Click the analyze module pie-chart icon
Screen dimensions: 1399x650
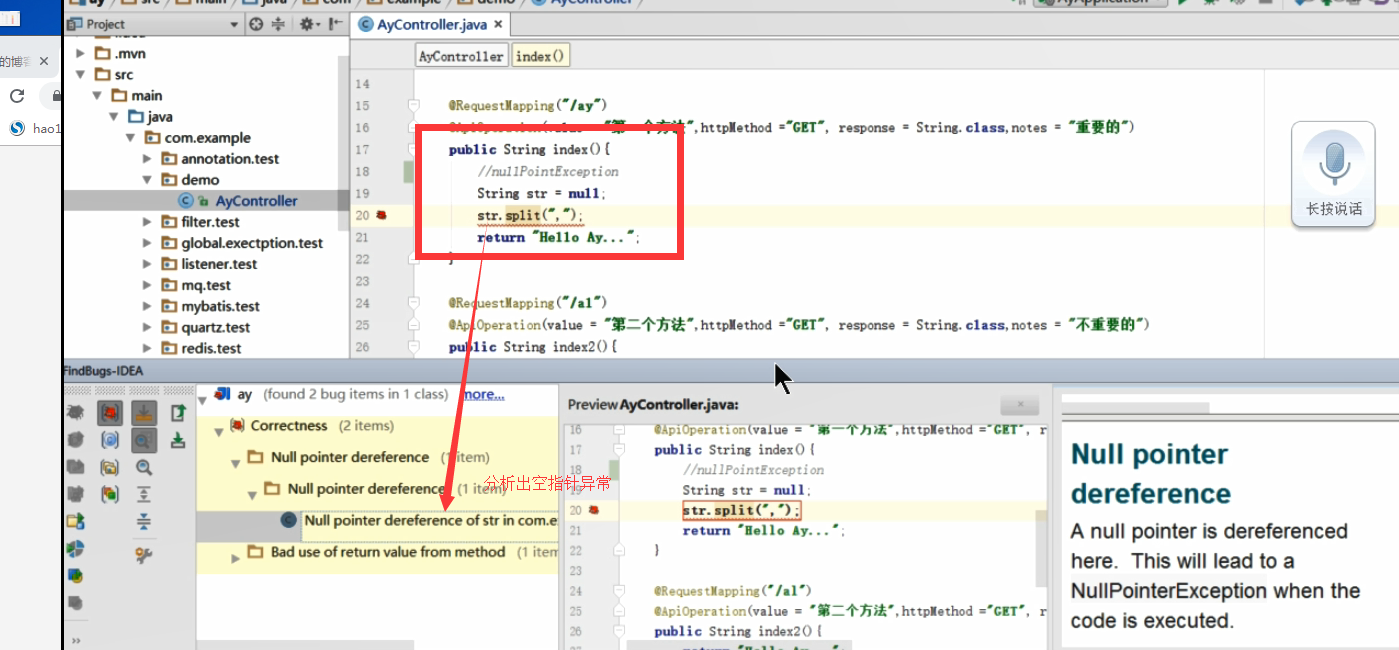click(76, 549)
